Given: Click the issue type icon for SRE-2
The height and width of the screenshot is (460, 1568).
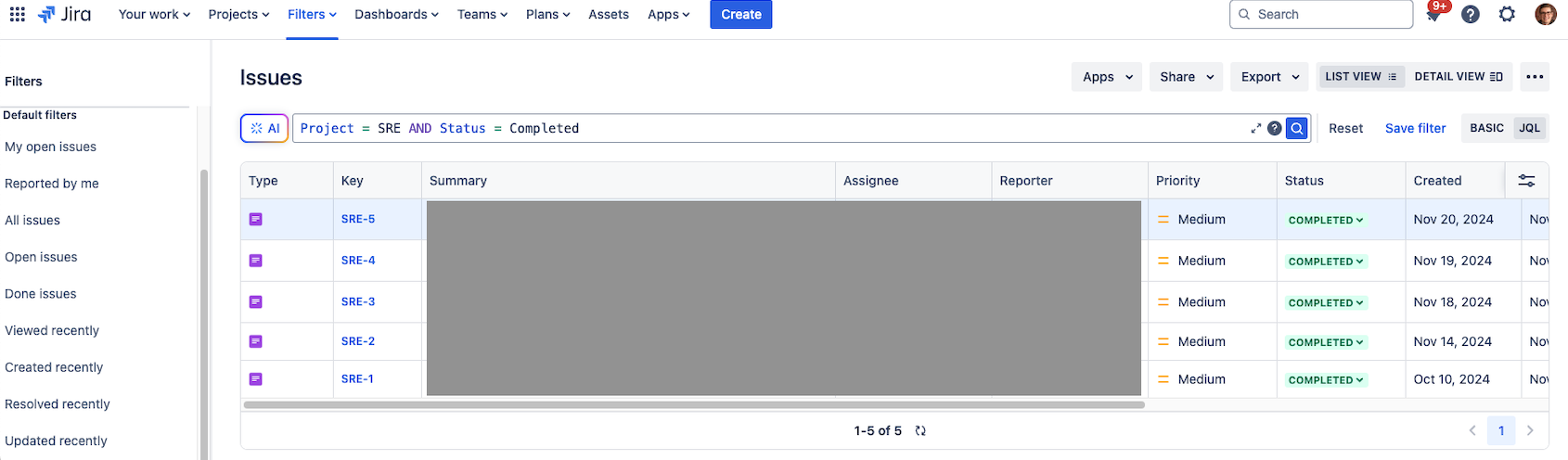Looking at the screenshot, I should click(256, 341).
